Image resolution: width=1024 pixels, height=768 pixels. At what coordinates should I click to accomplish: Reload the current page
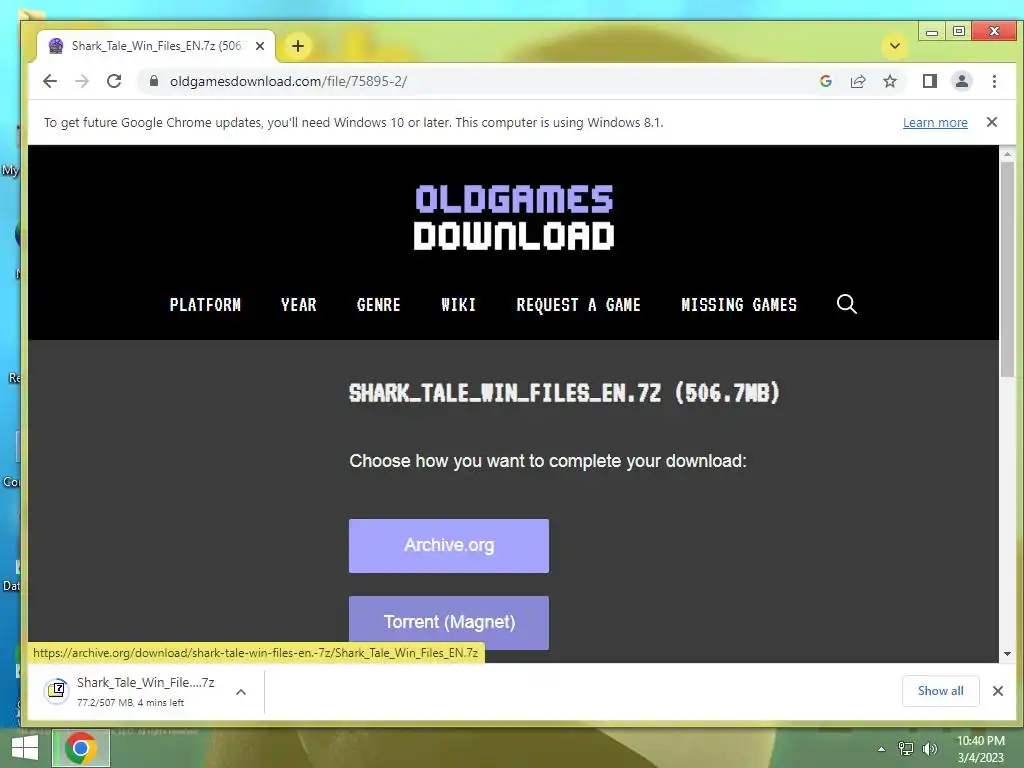click(114, 81)
